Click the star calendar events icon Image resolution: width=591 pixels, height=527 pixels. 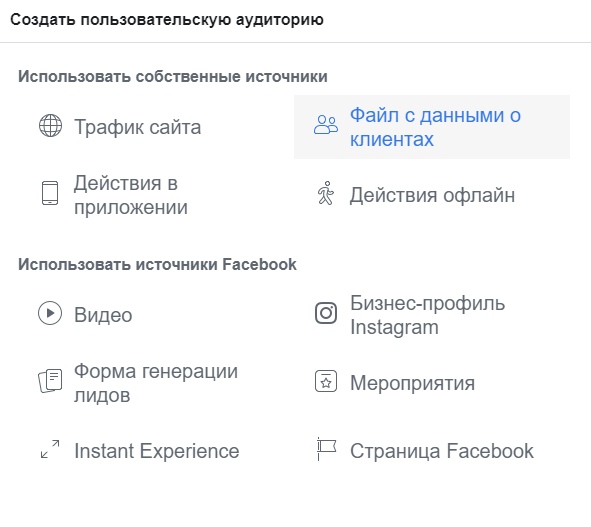[x=326, y=381]
